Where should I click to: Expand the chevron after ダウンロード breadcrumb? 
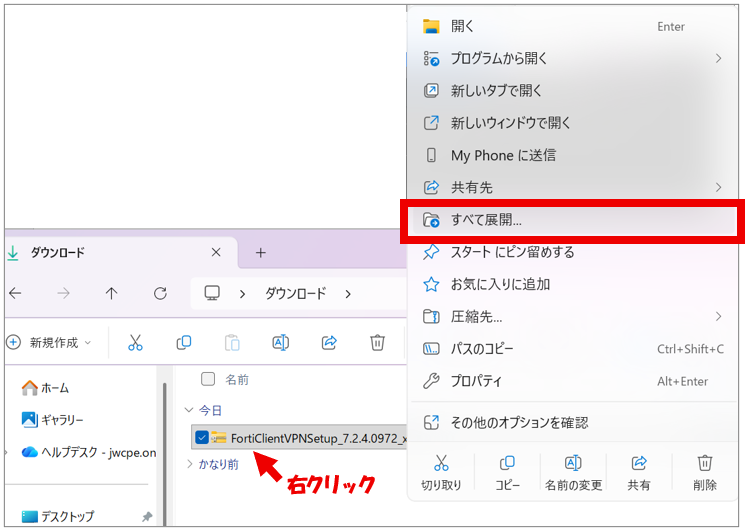(x=348, y=294)
